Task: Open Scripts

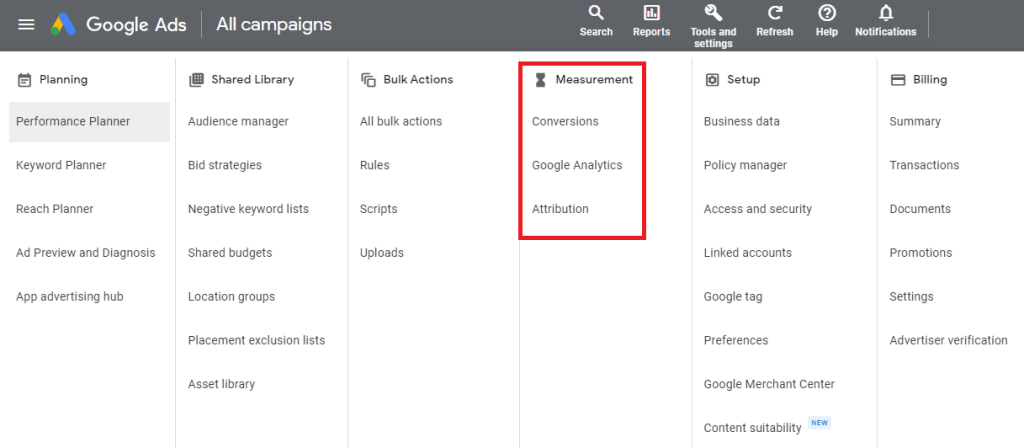Action: pos(379,209)
